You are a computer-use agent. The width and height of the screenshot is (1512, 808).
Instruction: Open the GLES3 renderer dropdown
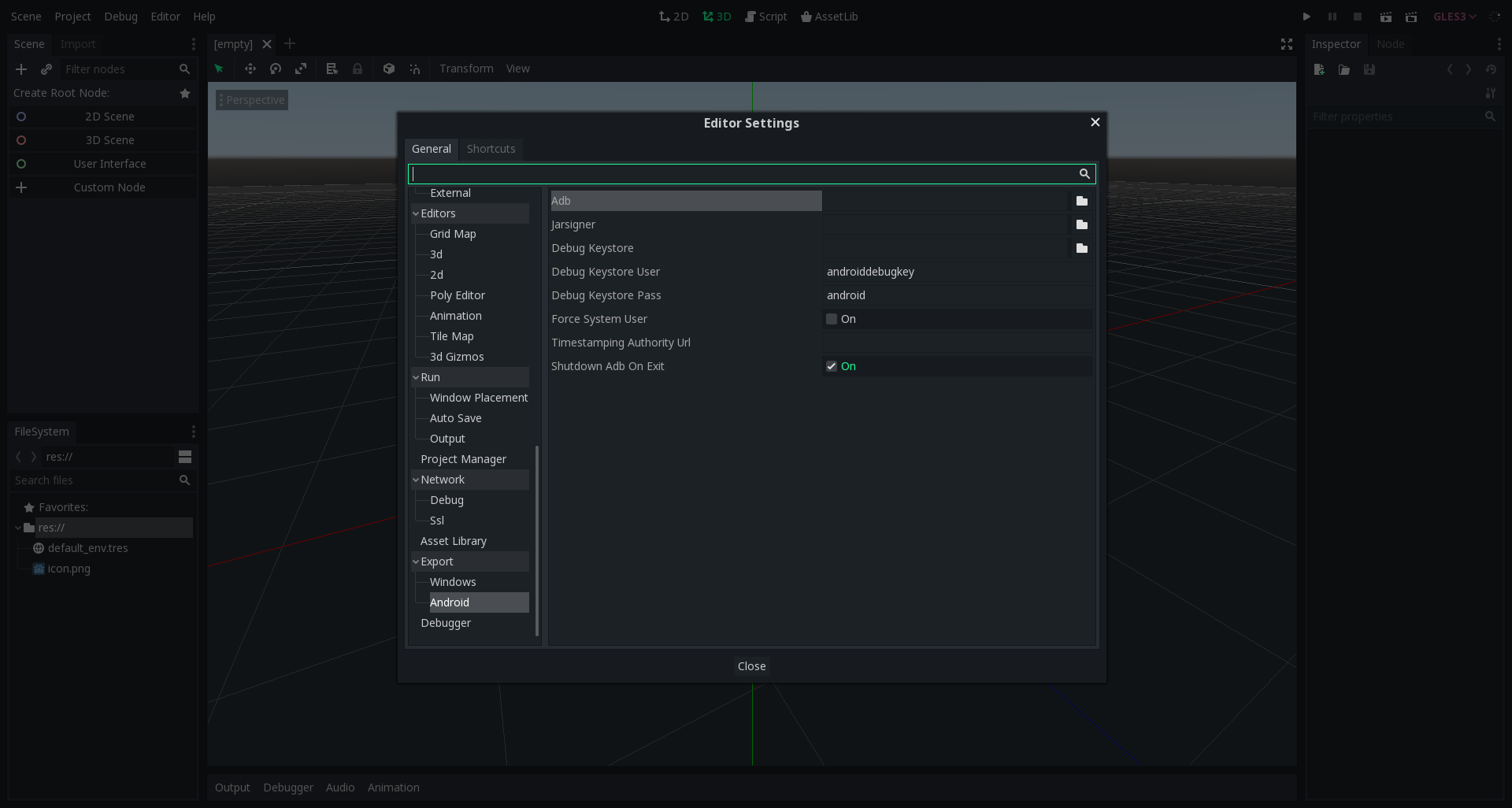point(1455,17)
